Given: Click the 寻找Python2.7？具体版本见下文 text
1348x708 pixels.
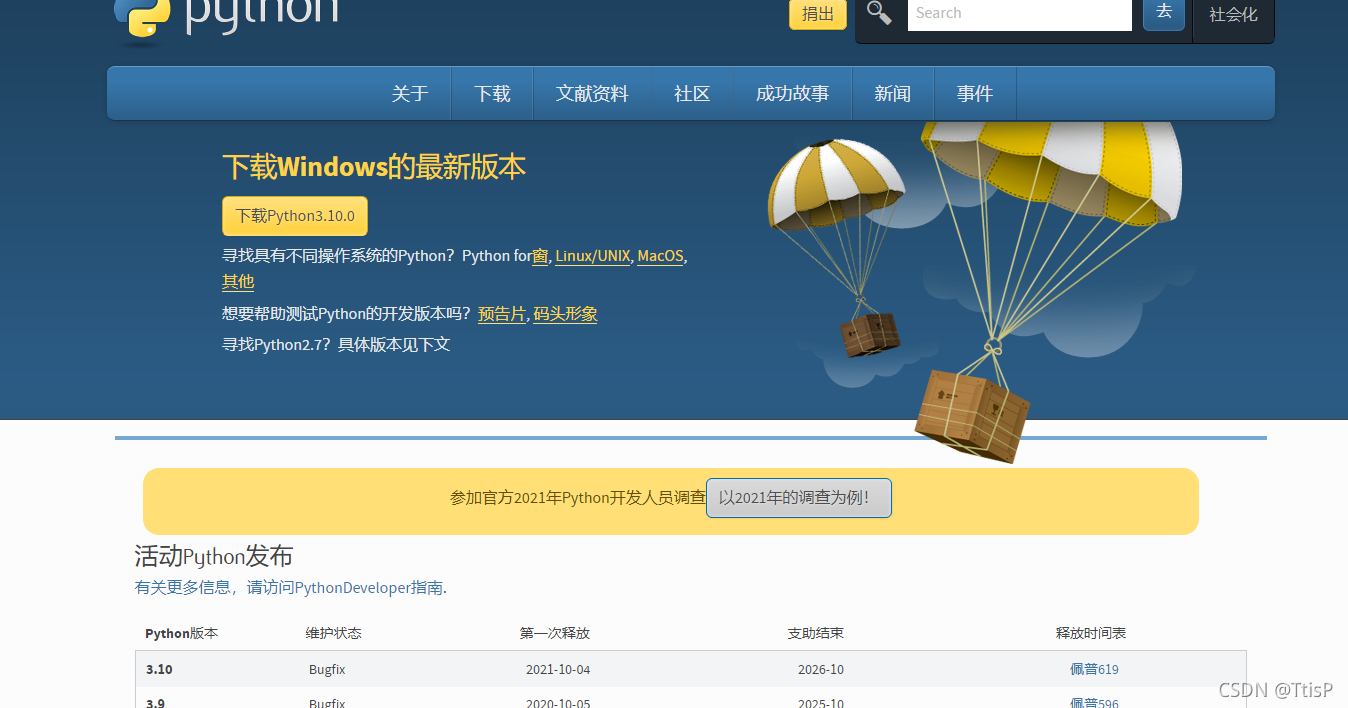Looking at the screenshot, I should 336,345.
